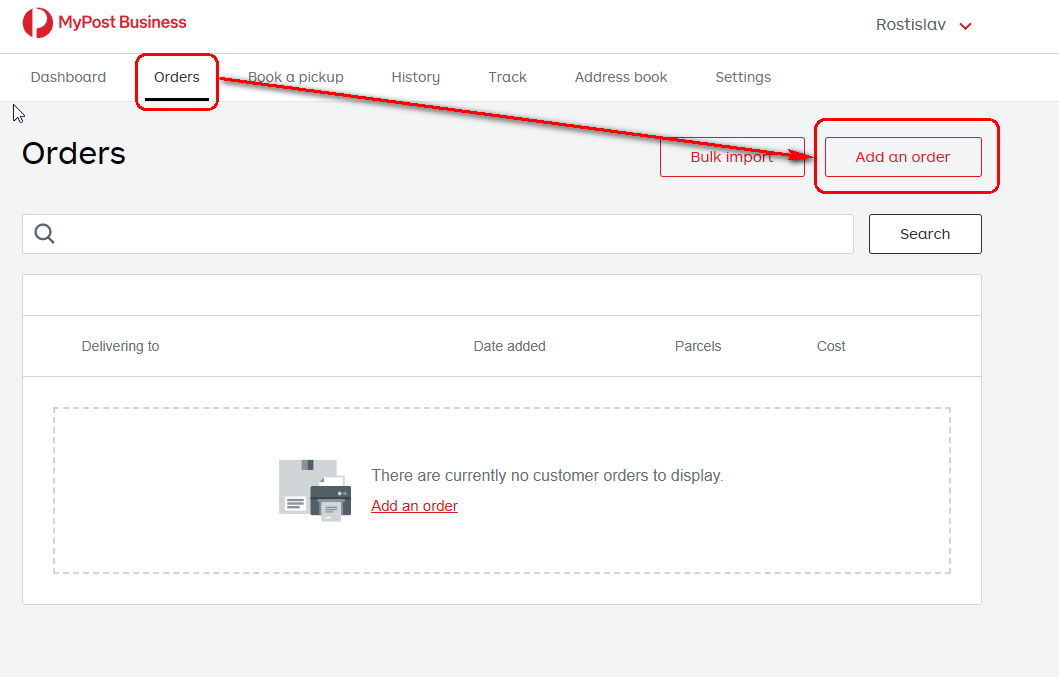Open the Settings tab
The height and width of the screenshot is (677, 1059).
(x=743, y=77)
